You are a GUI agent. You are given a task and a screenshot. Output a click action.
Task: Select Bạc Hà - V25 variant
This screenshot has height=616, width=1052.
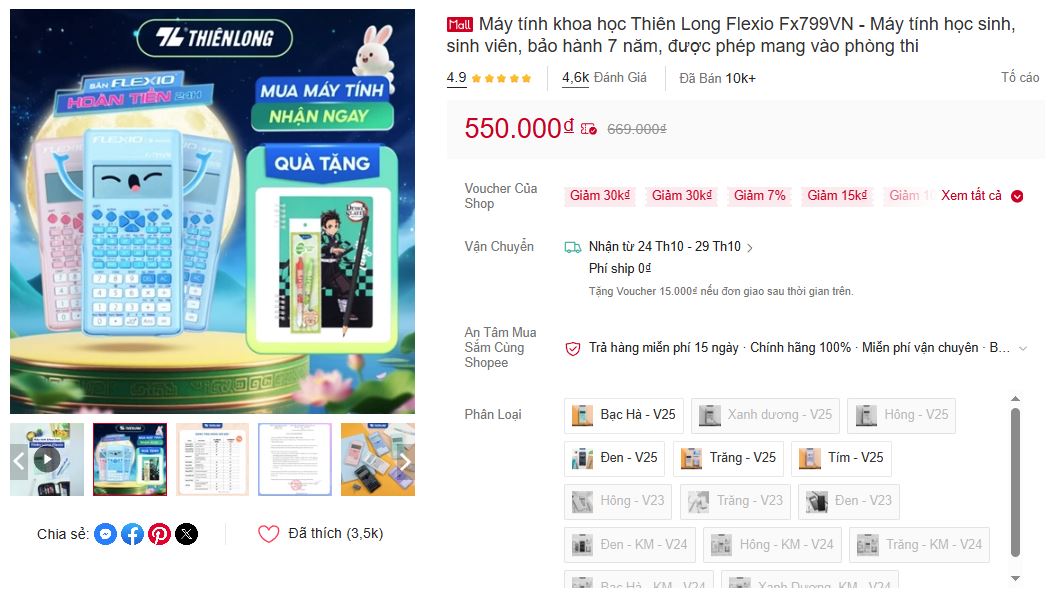pos(624,415)
